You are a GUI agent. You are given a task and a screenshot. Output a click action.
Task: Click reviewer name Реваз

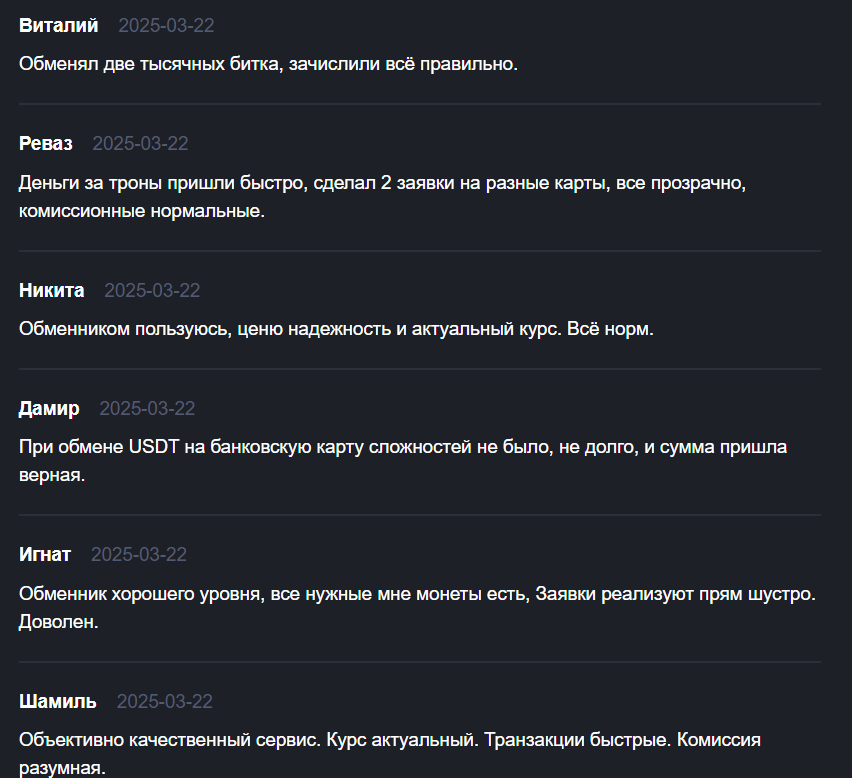46,143
